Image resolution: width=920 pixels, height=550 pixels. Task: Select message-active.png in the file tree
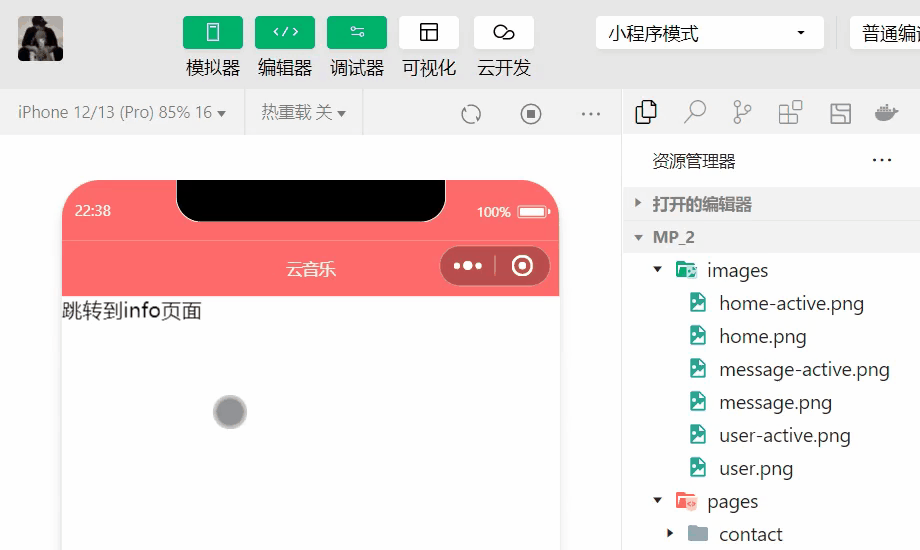[x=804, y=370]
